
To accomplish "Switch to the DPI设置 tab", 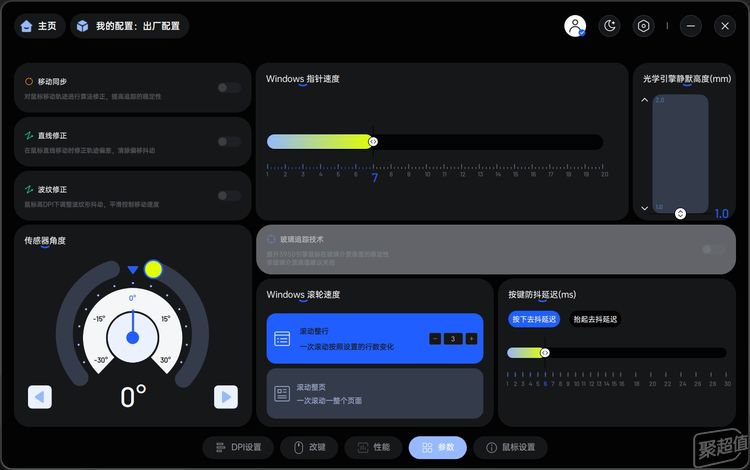I will pos(238,447).
